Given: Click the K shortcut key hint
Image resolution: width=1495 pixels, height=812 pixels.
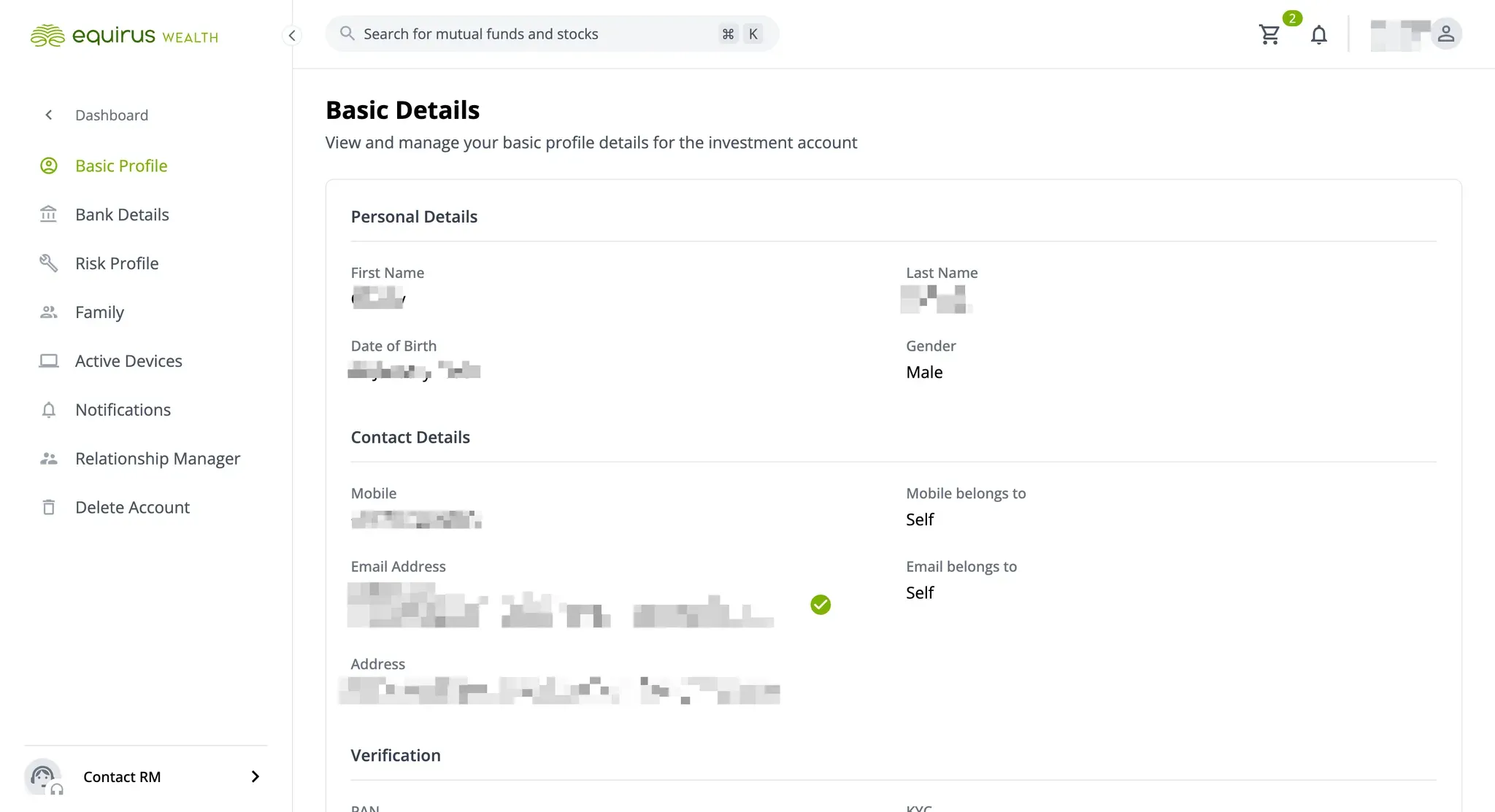Looking at the screenshot, I should 753,34.
